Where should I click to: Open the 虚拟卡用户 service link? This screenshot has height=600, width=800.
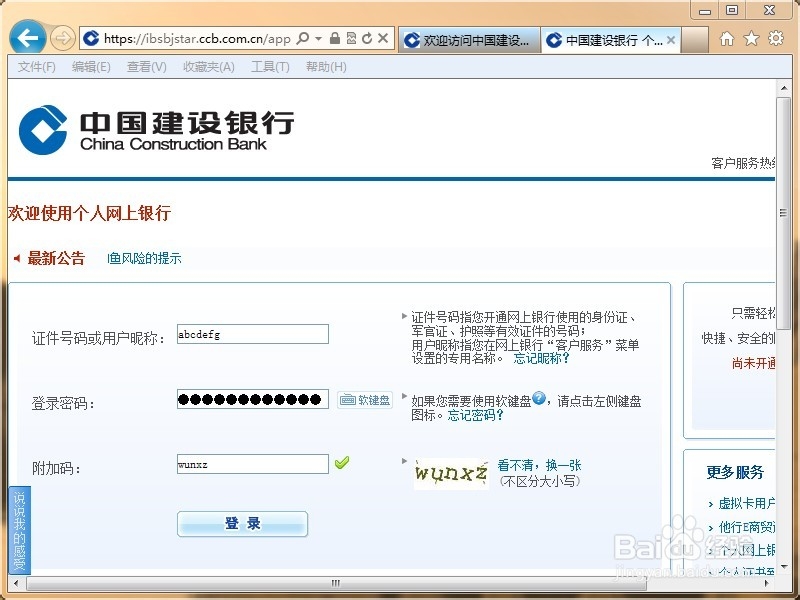pos(746,504)
